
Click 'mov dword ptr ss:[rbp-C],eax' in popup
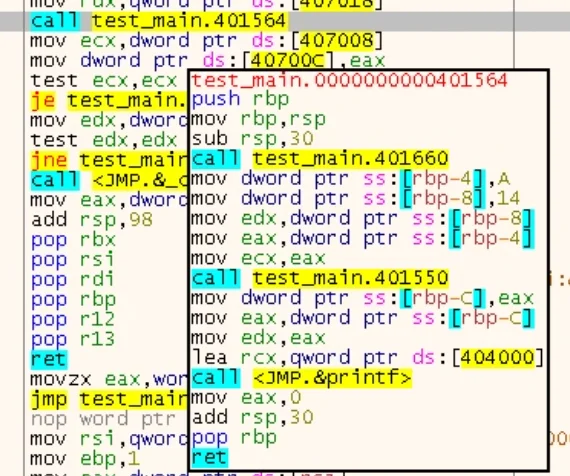[363, 298]
